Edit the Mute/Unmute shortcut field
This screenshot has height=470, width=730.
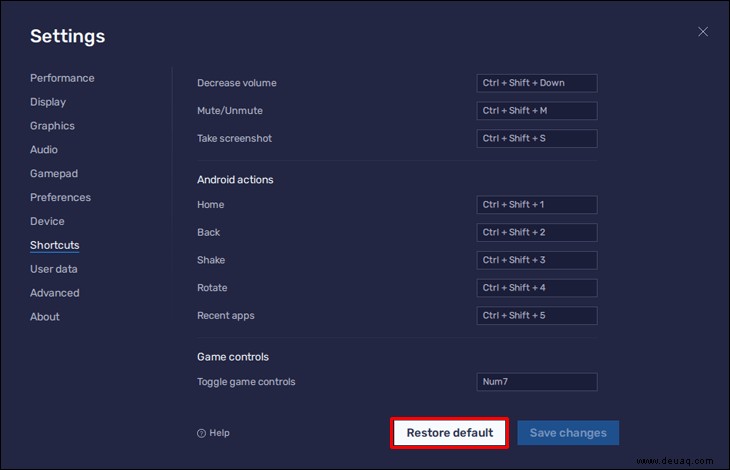click(537, 111)
